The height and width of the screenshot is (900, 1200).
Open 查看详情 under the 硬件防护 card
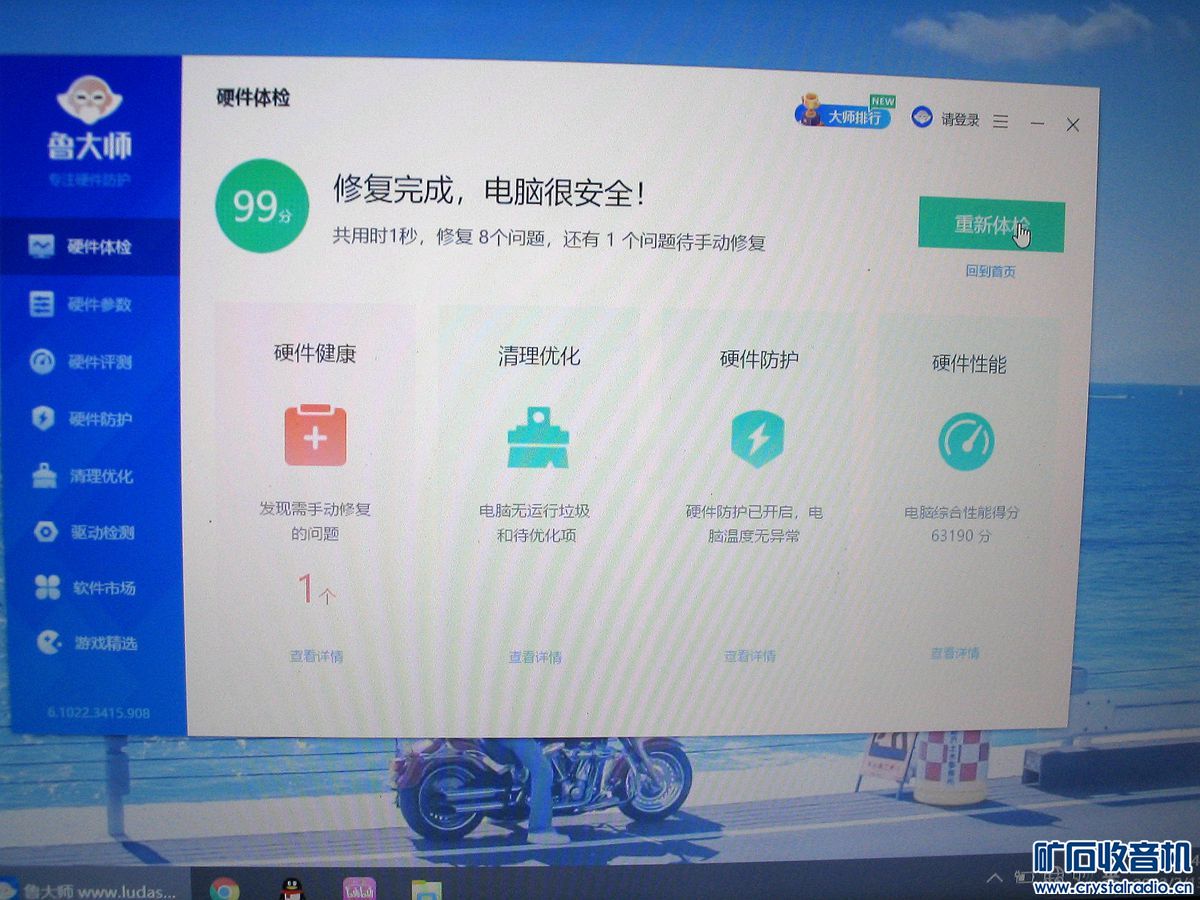coord(750,656)
